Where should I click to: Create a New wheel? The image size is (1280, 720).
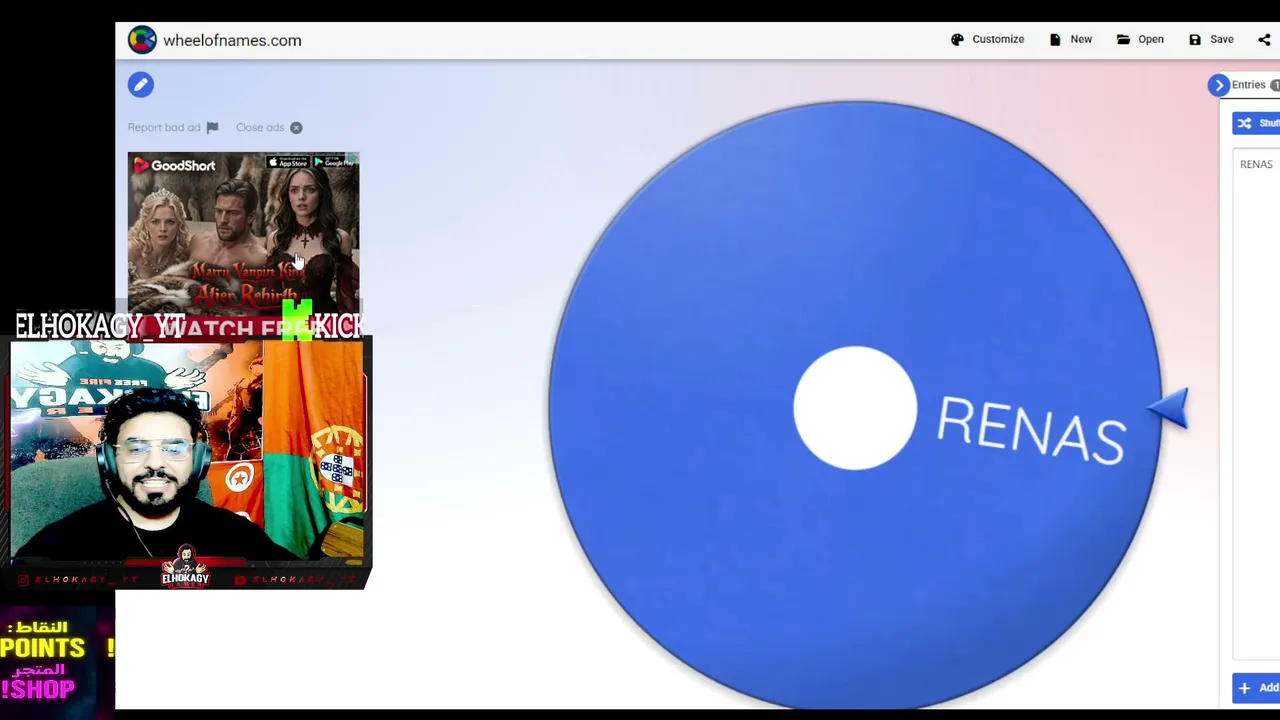pos(1070,40)
